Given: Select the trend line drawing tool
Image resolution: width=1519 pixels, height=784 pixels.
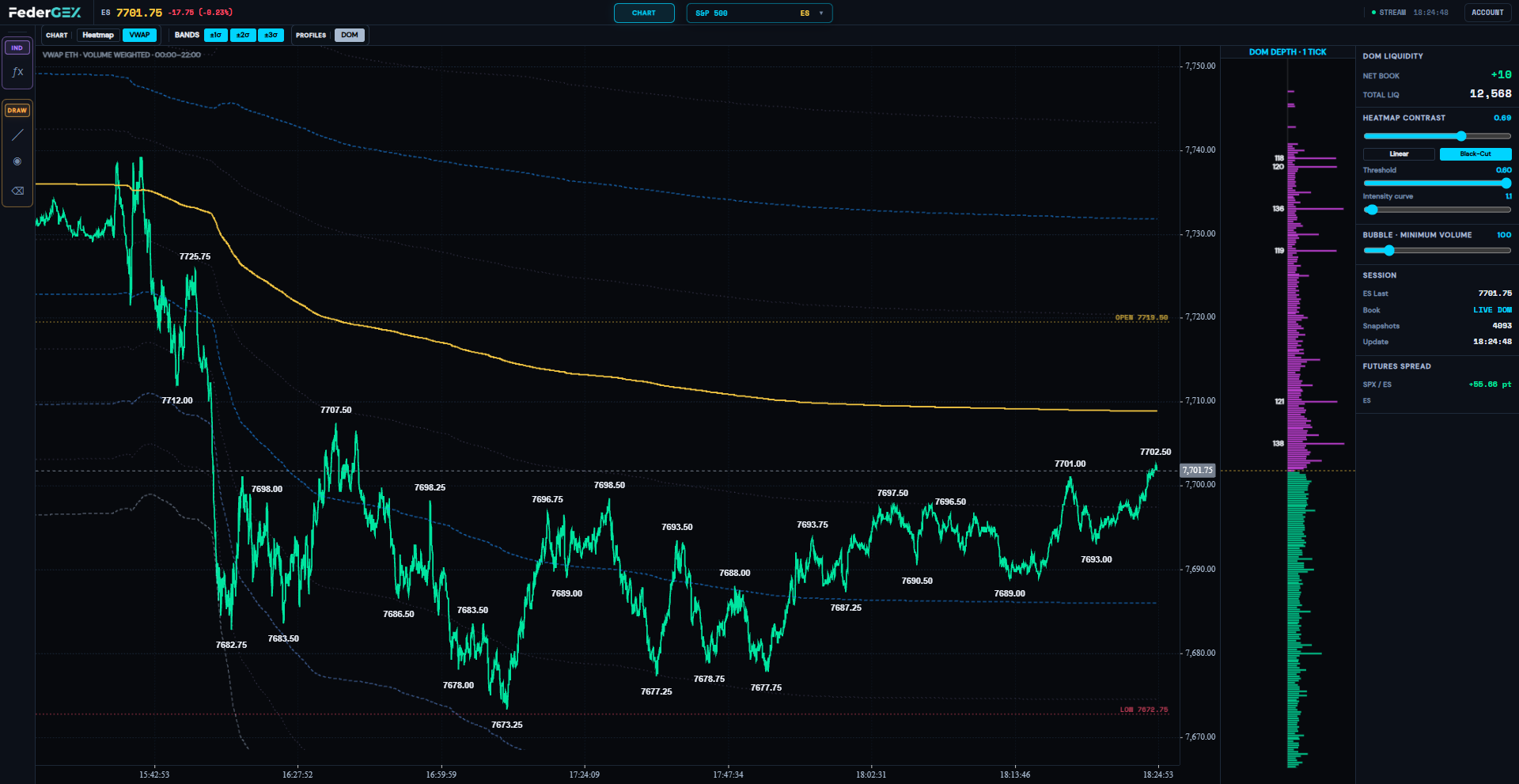Looking at the screenshot, I should click(x=17, y=135).
